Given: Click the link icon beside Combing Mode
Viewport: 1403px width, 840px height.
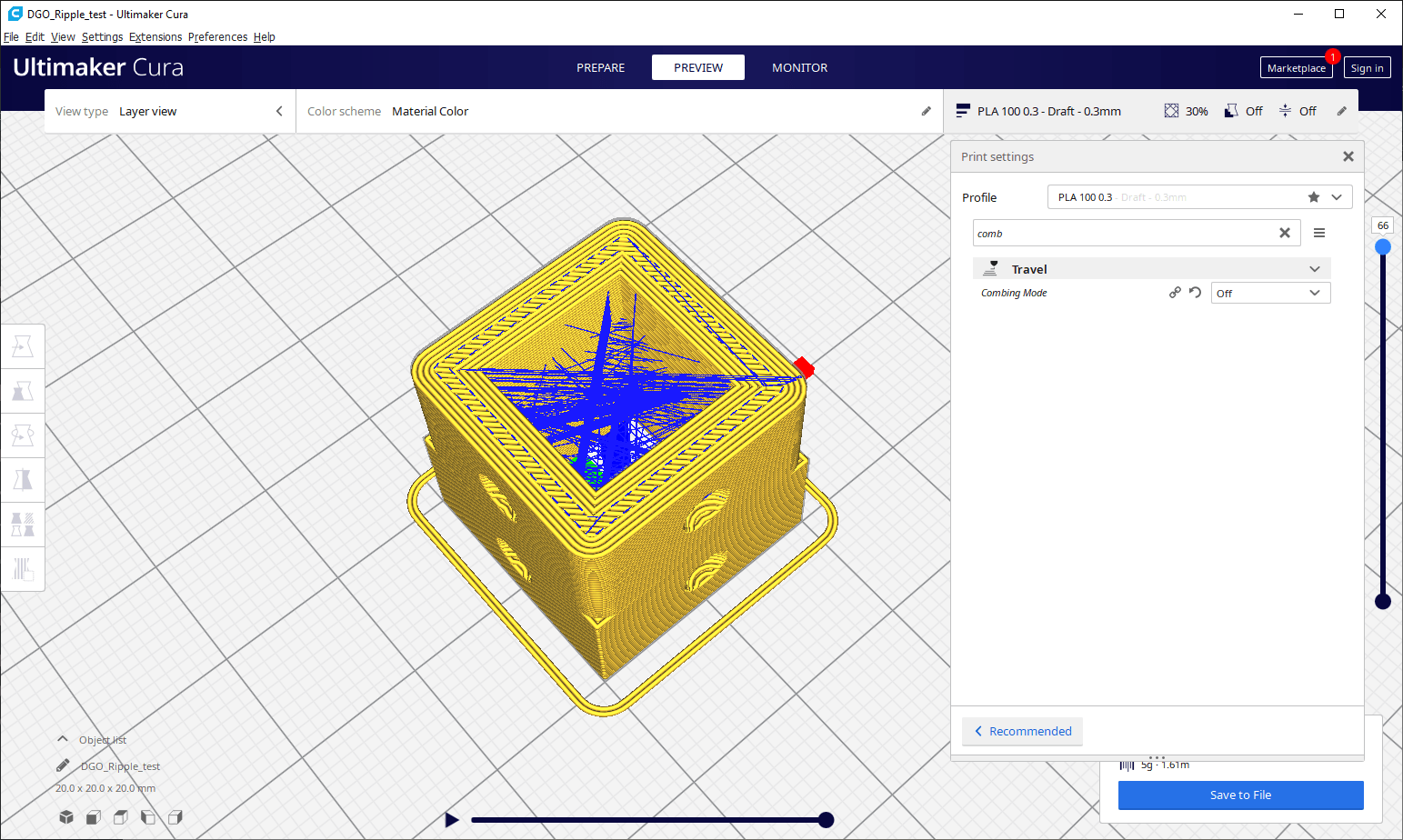Looking at the screenshot, I should (x=1175, y=293).
